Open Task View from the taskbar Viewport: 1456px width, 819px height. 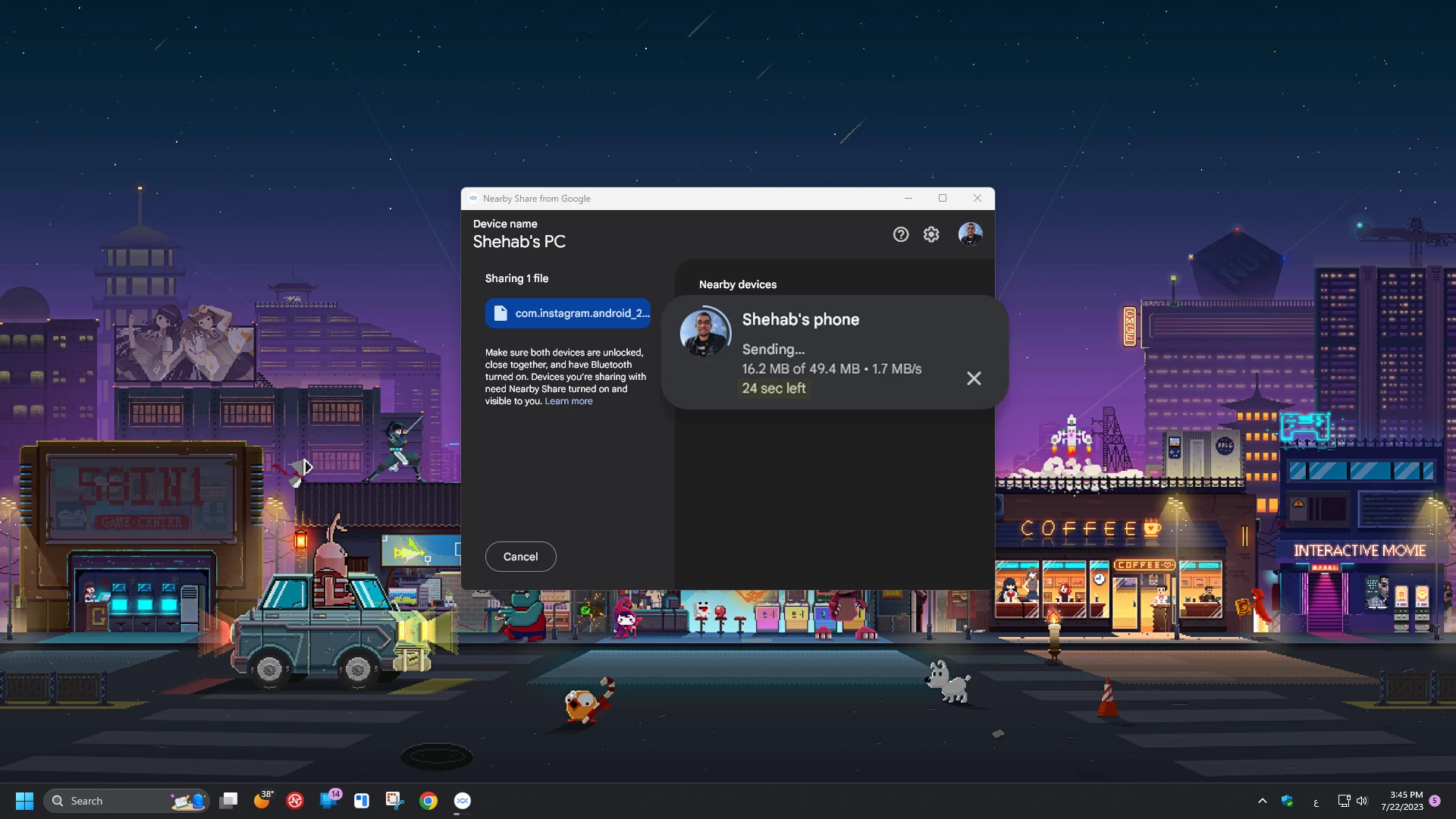[x=228, y=801]
